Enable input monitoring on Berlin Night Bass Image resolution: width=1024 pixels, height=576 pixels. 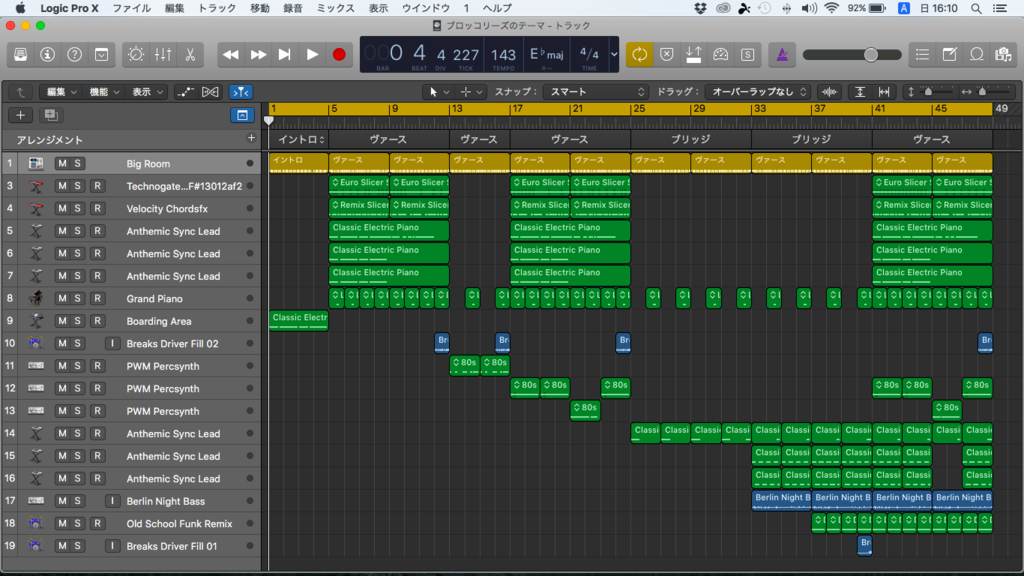112,501
